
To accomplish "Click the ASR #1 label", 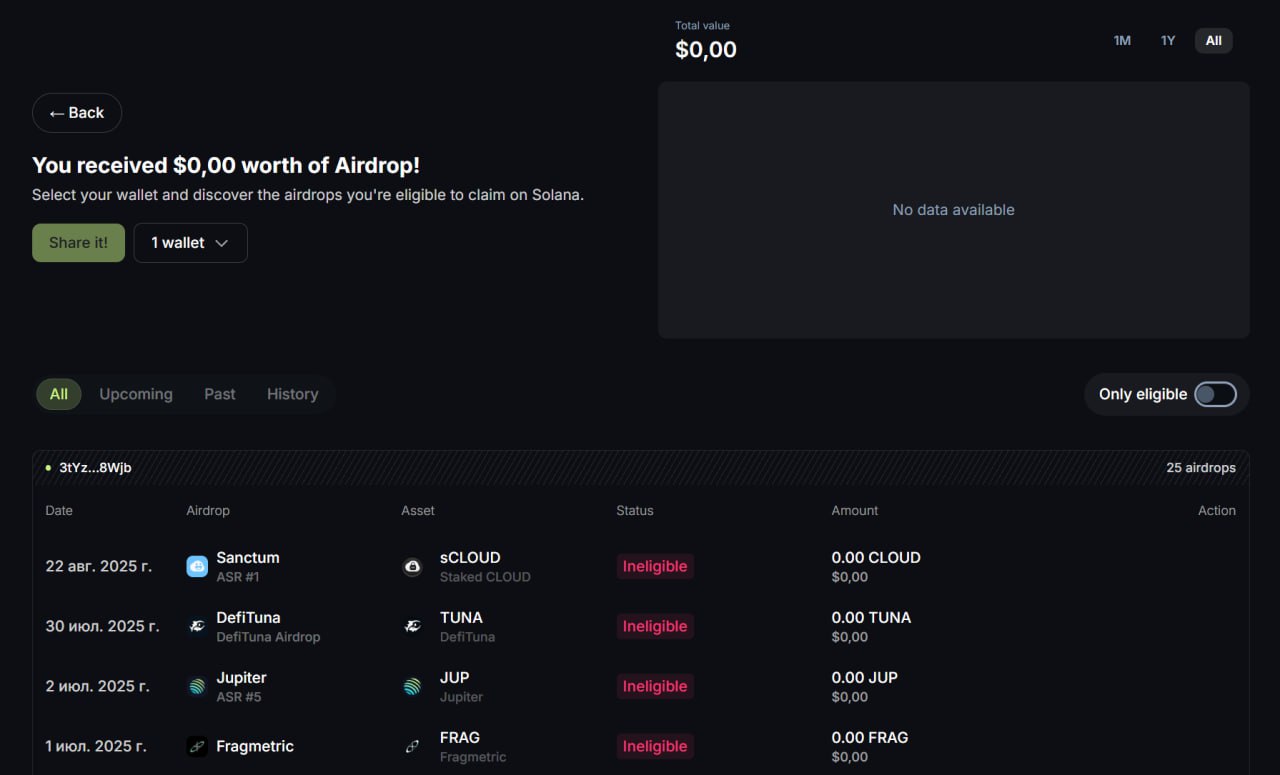I will coord(238,577).
